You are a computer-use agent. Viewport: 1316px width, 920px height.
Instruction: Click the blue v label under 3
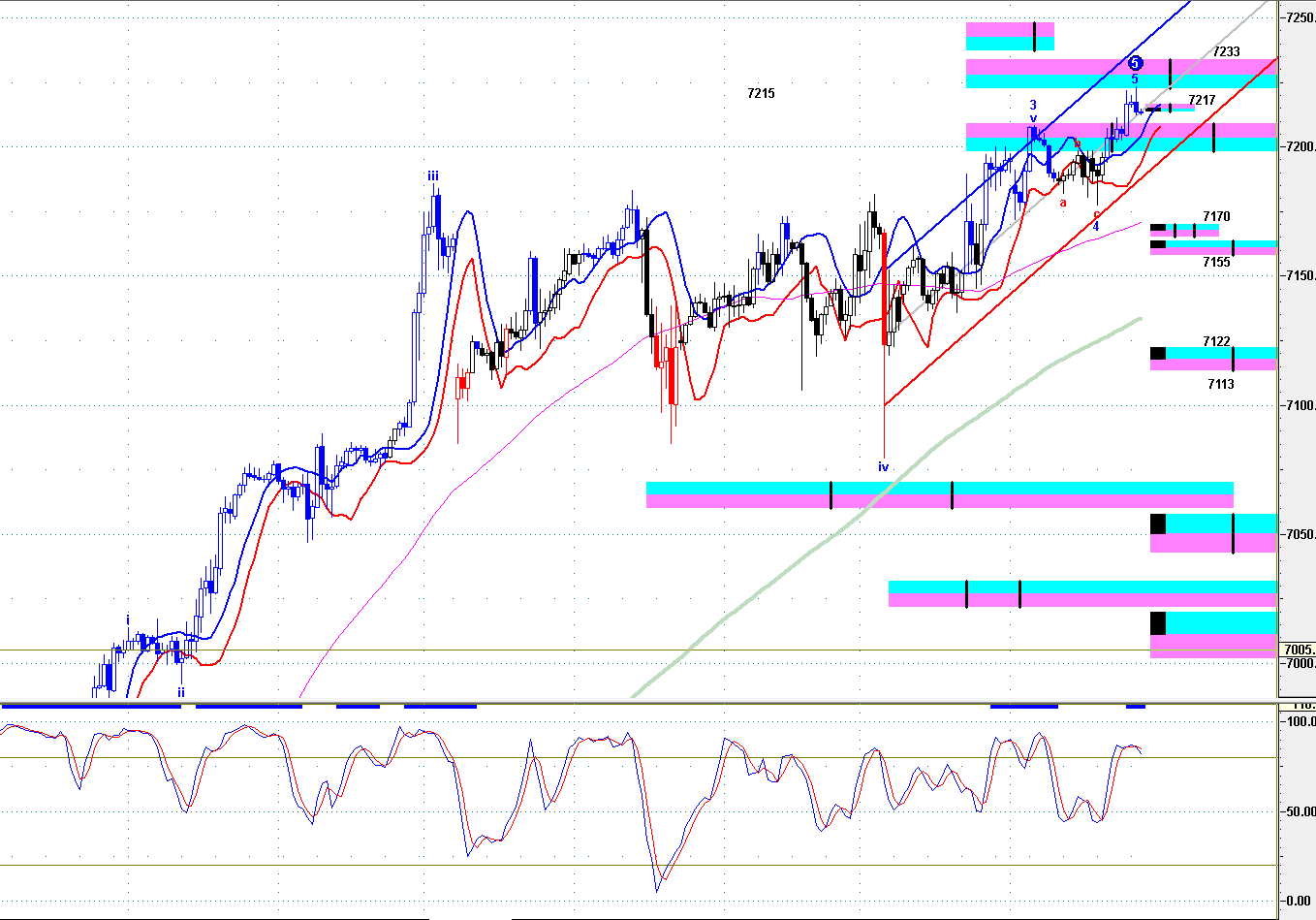pyautogui.click(x=1033, y=118)
